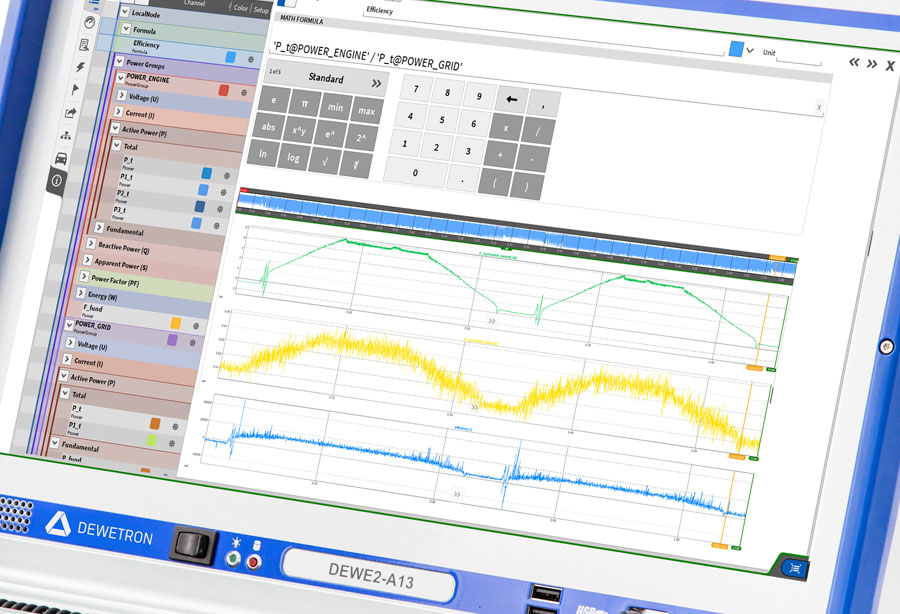Open the info sidebar icon
Screen dimensions: 900x614
point(56,181)
